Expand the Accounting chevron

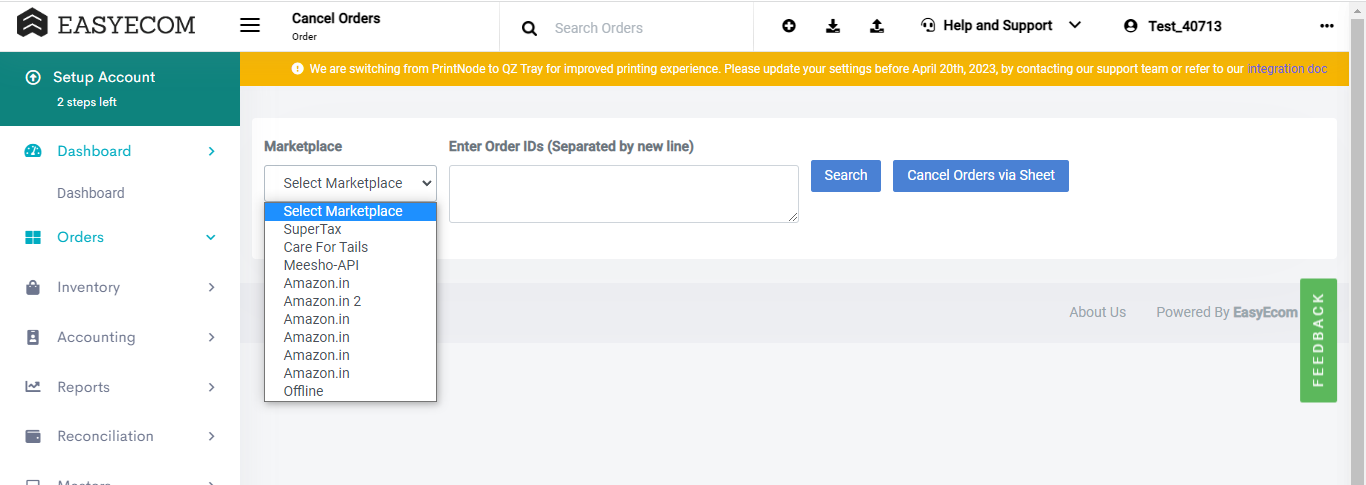click(211, 337)
